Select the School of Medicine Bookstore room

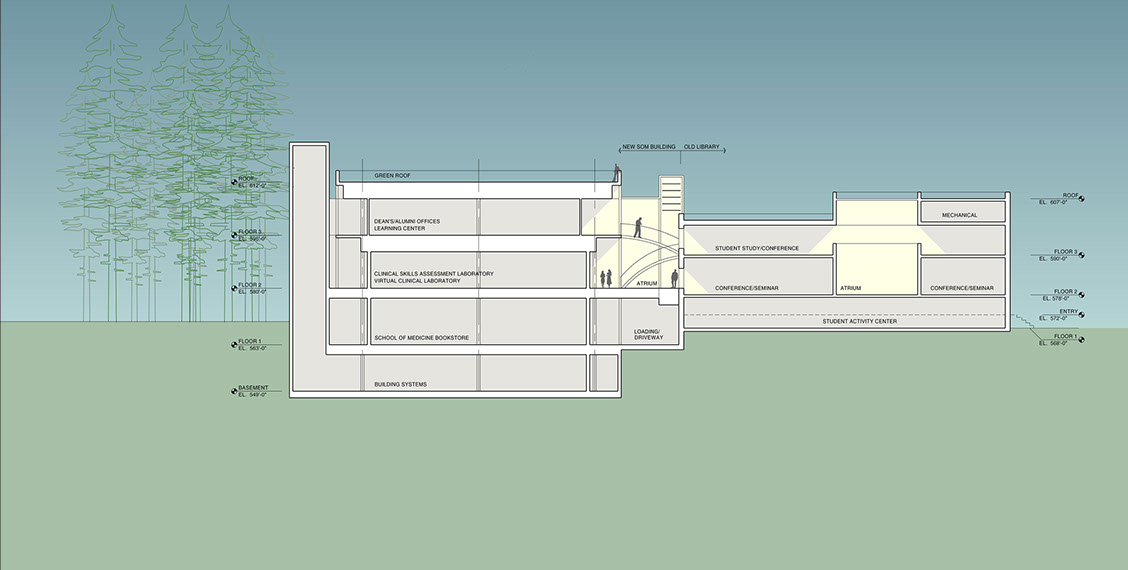pos(421,338)
